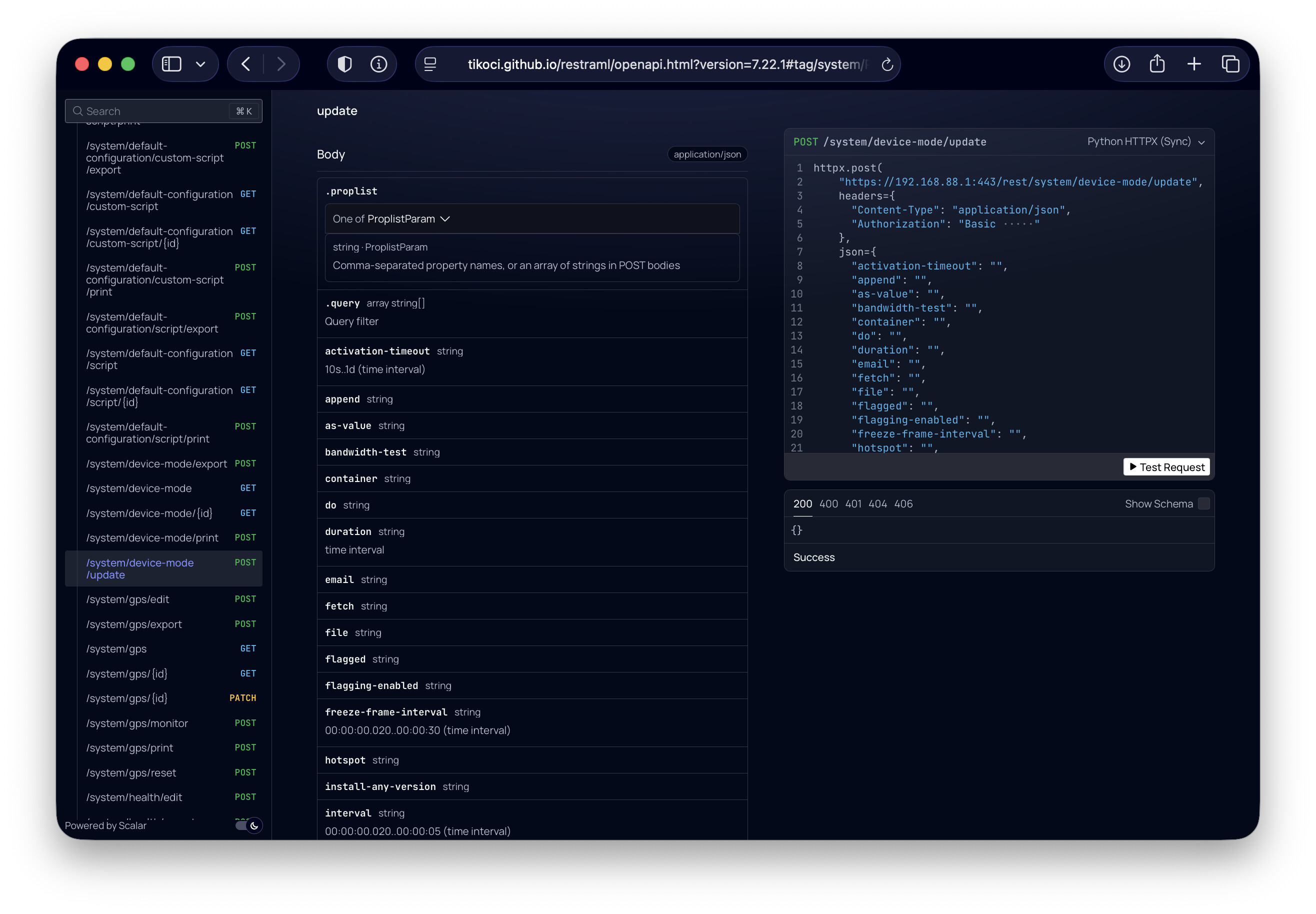Open /system/gps/export in sidebar
This screenshot has width=1316, height=914.
coord(164,624)
